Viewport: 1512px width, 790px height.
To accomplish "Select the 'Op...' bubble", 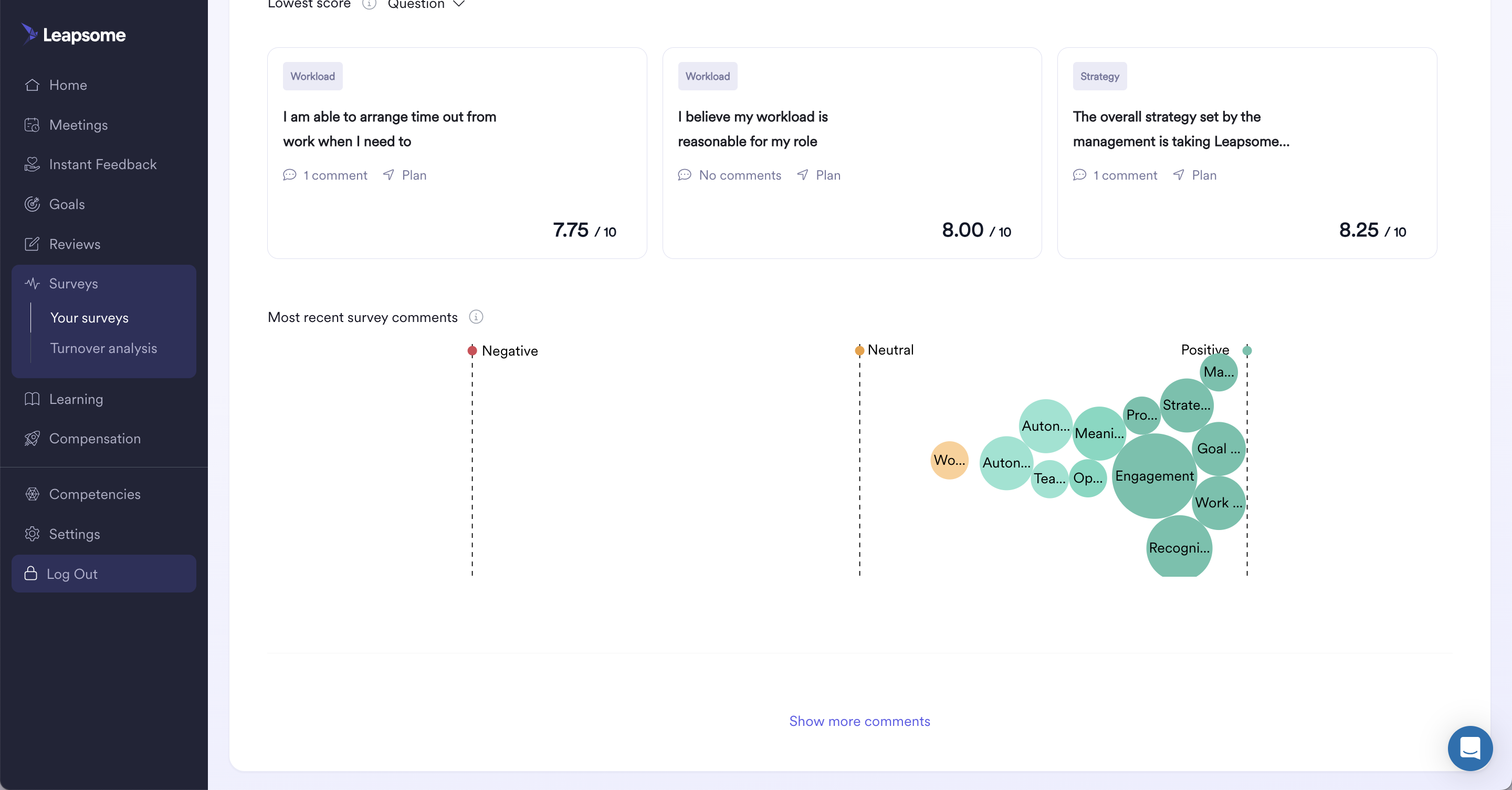I will 1088,478.
